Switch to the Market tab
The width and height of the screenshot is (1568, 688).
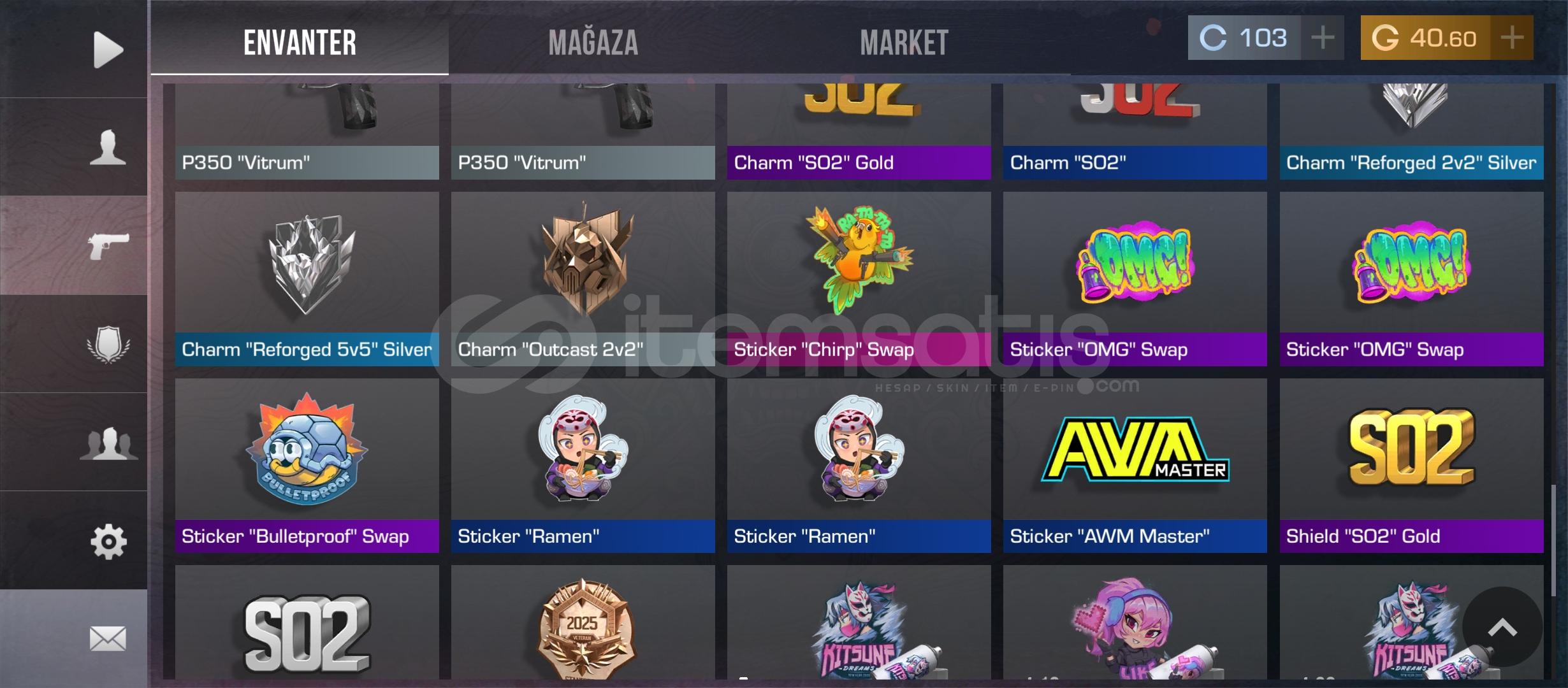904,43
